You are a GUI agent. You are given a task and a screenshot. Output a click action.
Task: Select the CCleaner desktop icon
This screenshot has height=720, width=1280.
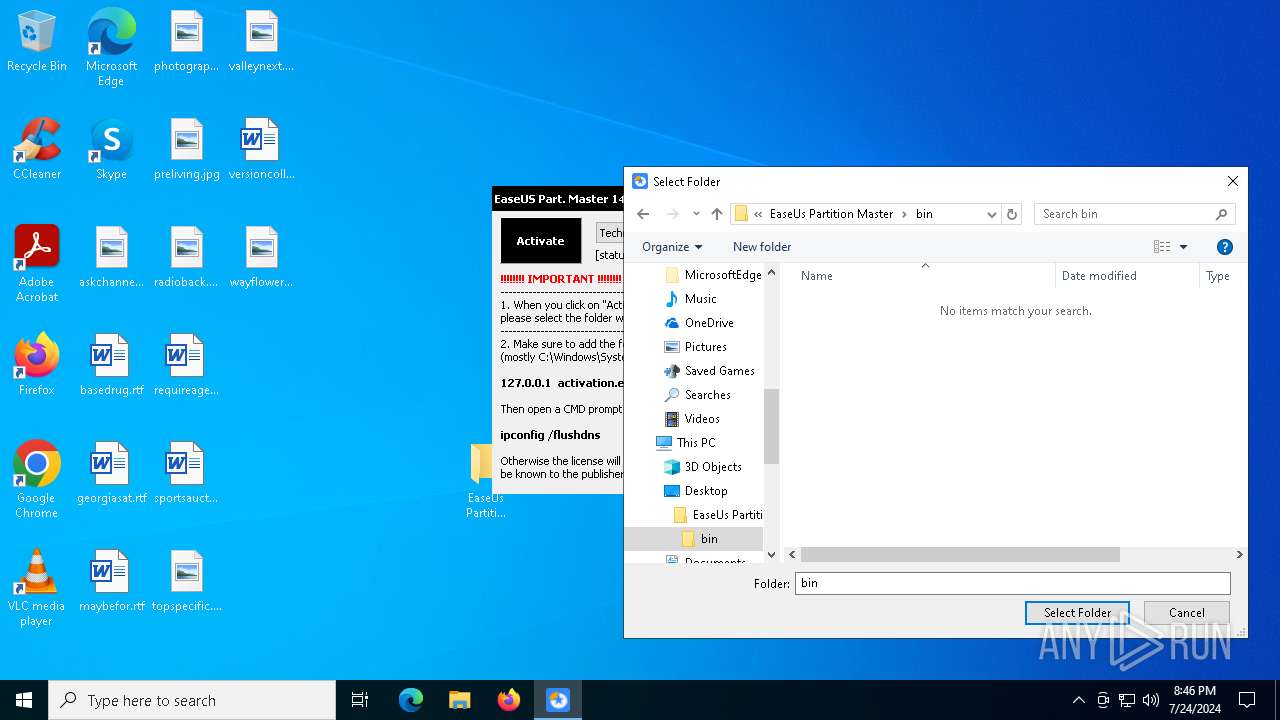click(37, 150)
